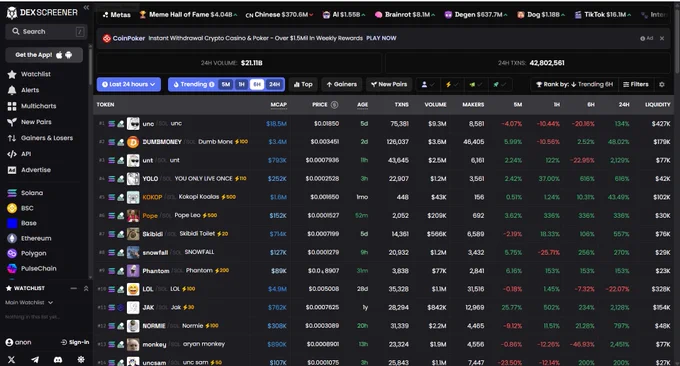Sort by VOLUME column header
This screenshot has width=680, height=366.
tap(435, 105)
